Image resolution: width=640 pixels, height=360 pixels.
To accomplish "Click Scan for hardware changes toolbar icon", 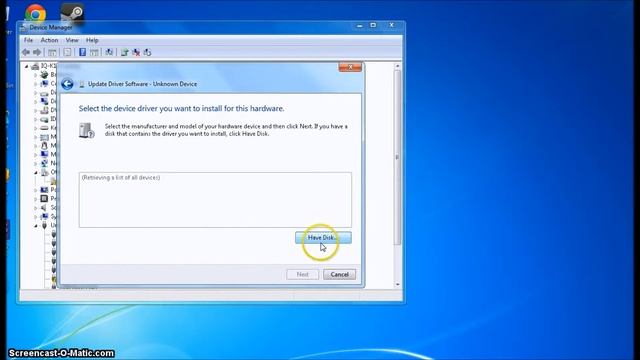I will coord(109,52).
